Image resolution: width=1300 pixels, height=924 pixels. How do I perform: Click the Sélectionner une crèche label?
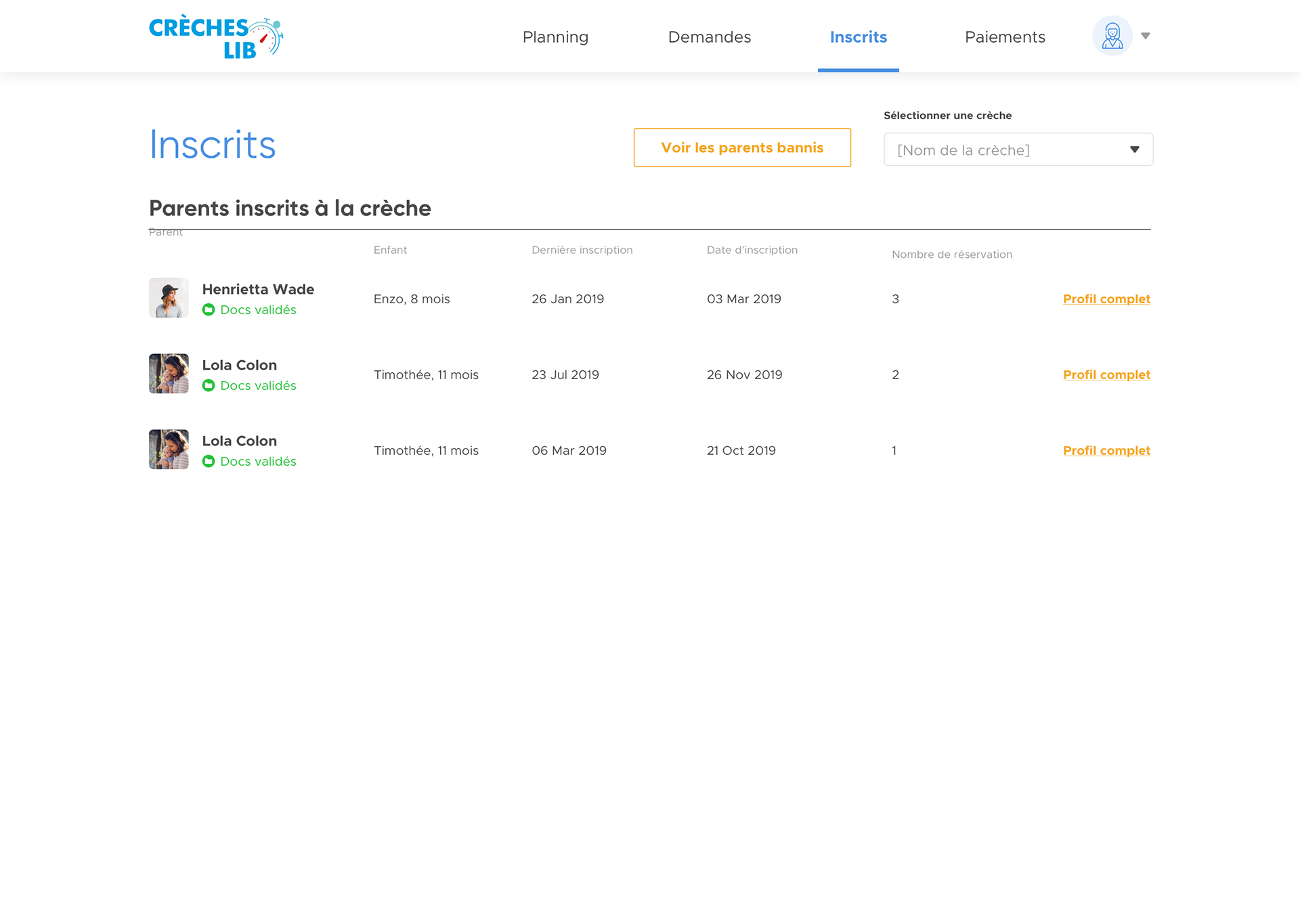(947, 115)
